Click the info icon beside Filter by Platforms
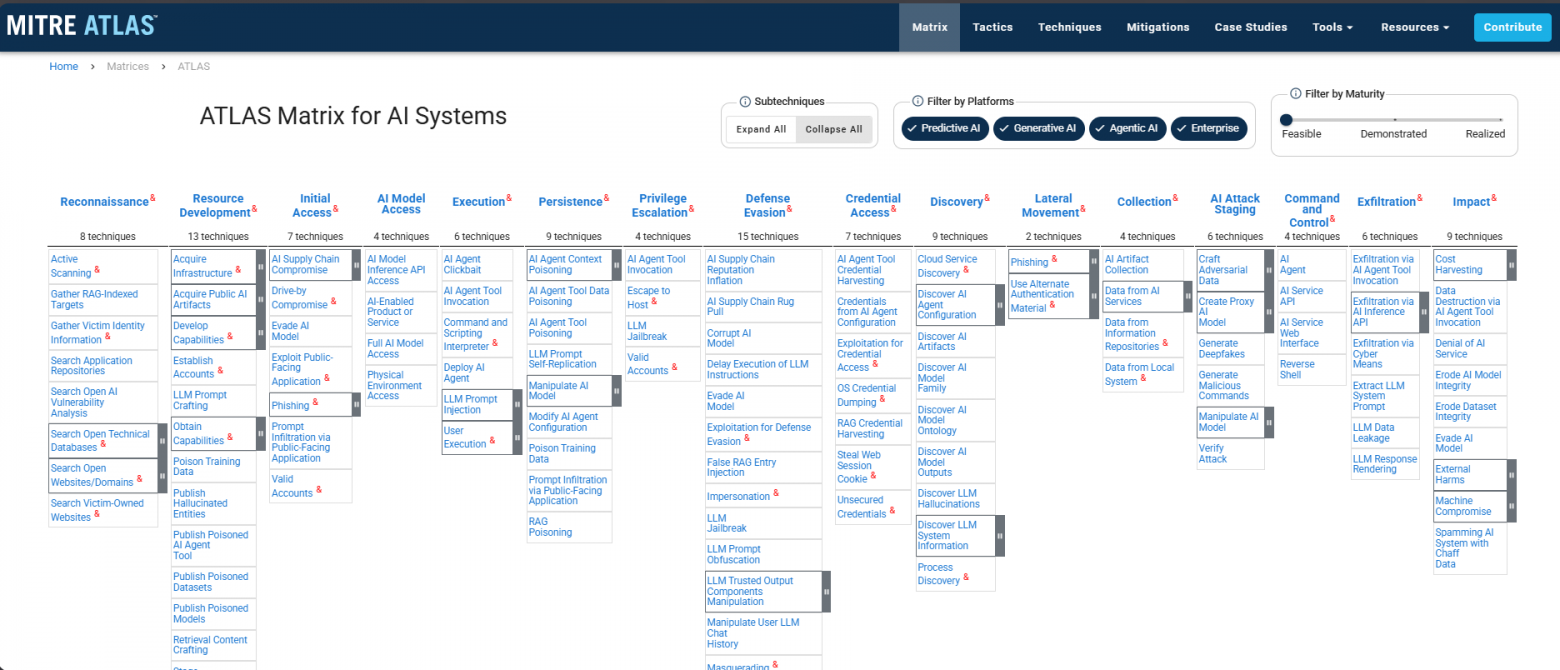Screen dimensions: 1560x670 tap(918, 101)
